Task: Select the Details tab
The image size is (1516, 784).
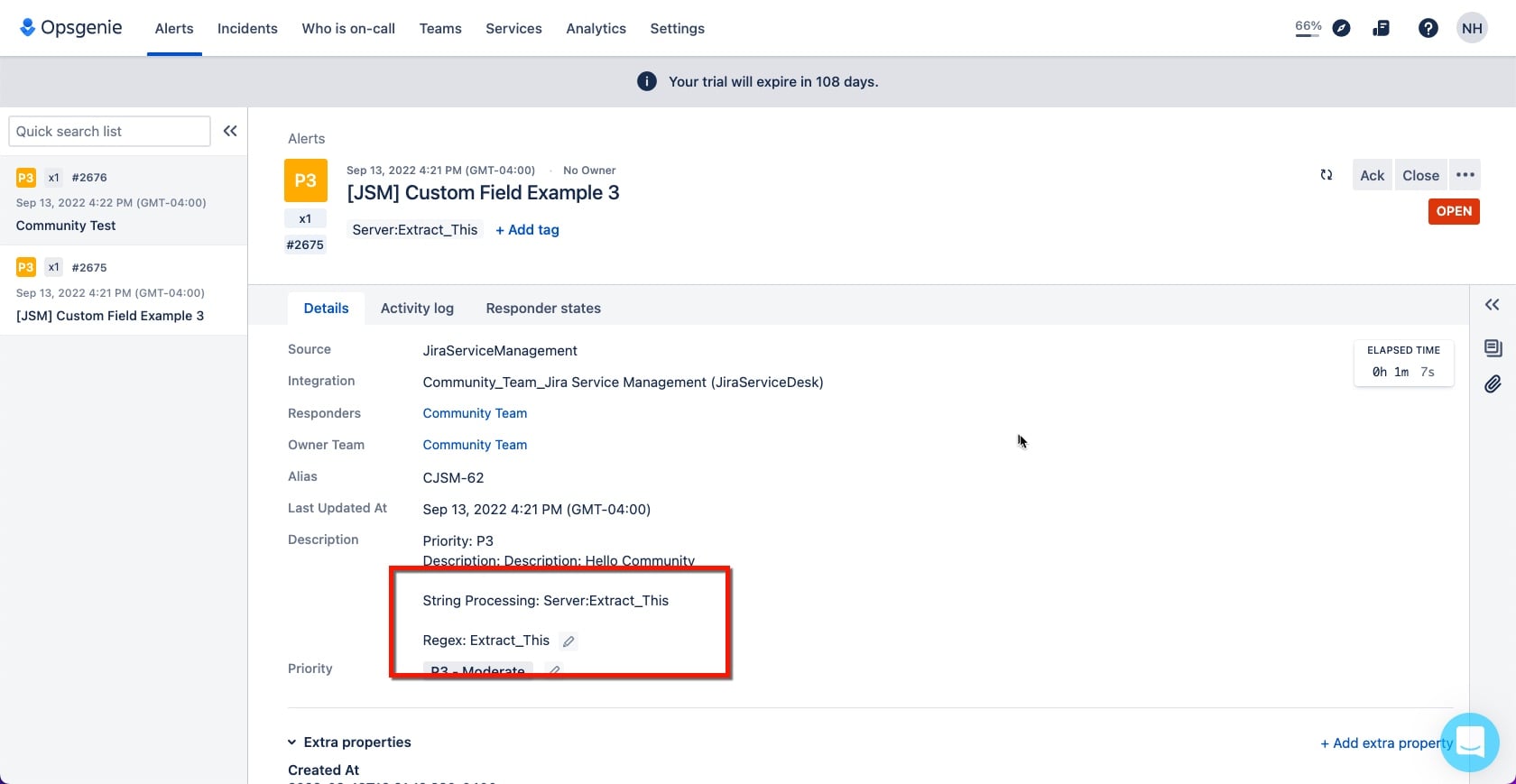Action: pyautogui.click(x=326, y=309)
